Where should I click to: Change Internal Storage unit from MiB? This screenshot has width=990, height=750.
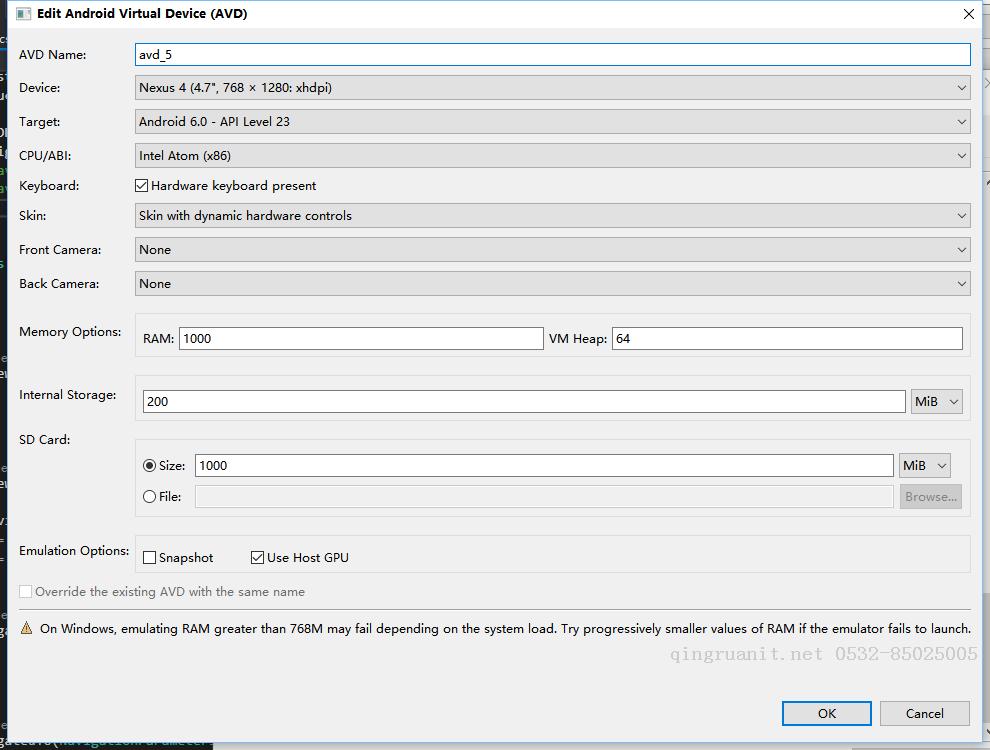point(936,402)
